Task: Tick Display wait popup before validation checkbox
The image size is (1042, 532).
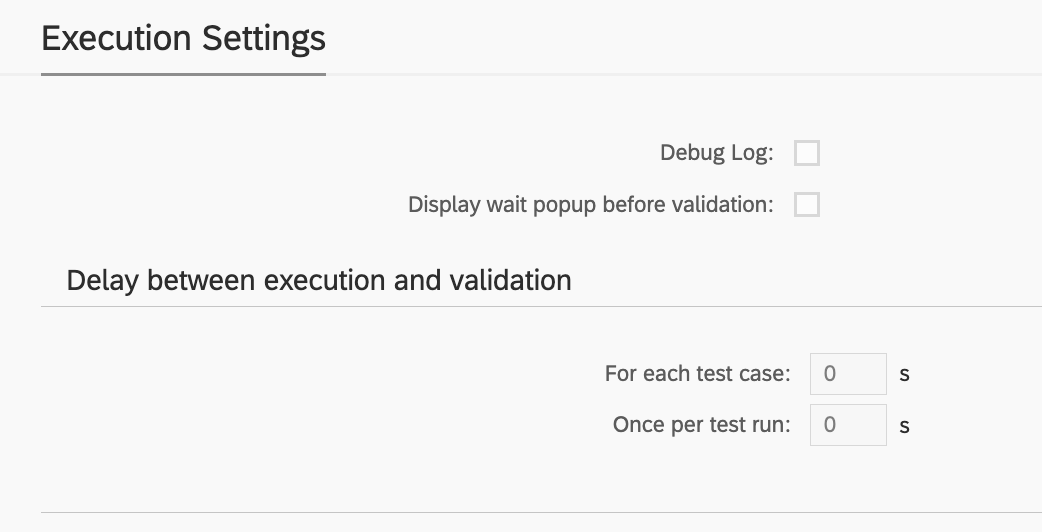Action: [x=806, y=205]
